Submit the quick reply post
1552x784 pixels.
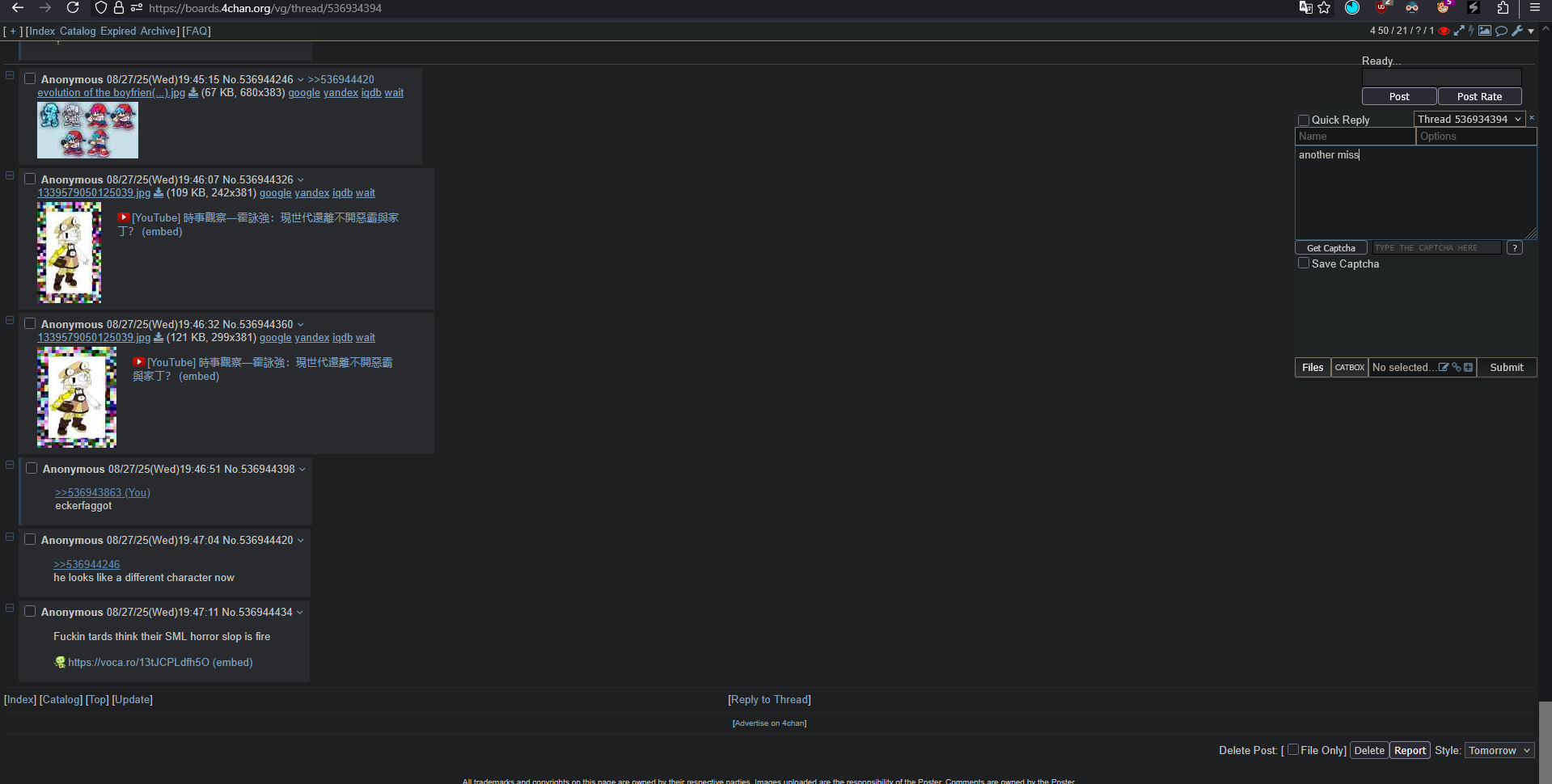1507,368
